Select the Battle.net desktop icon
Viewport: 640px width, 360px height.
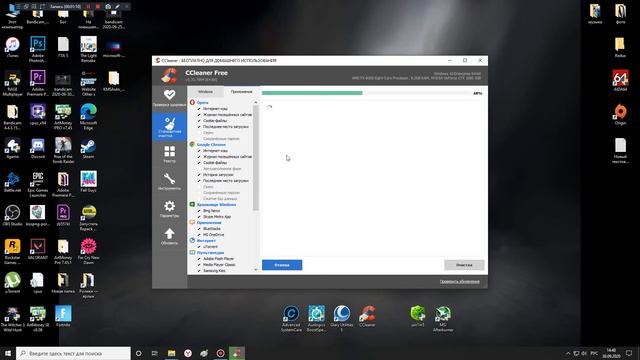coord(13,182)
